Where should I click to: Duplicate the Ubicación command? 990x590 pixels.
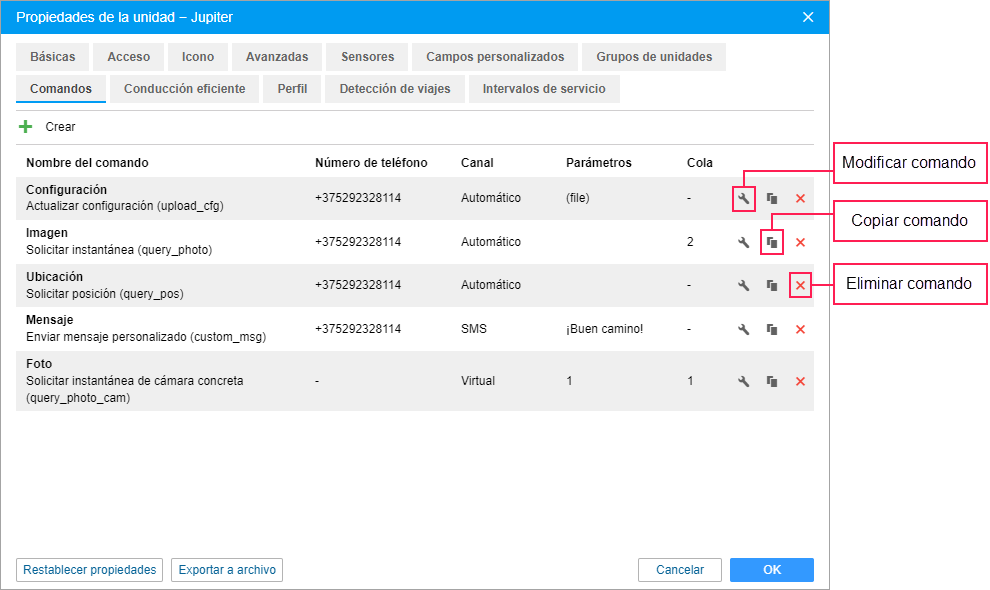772,286
